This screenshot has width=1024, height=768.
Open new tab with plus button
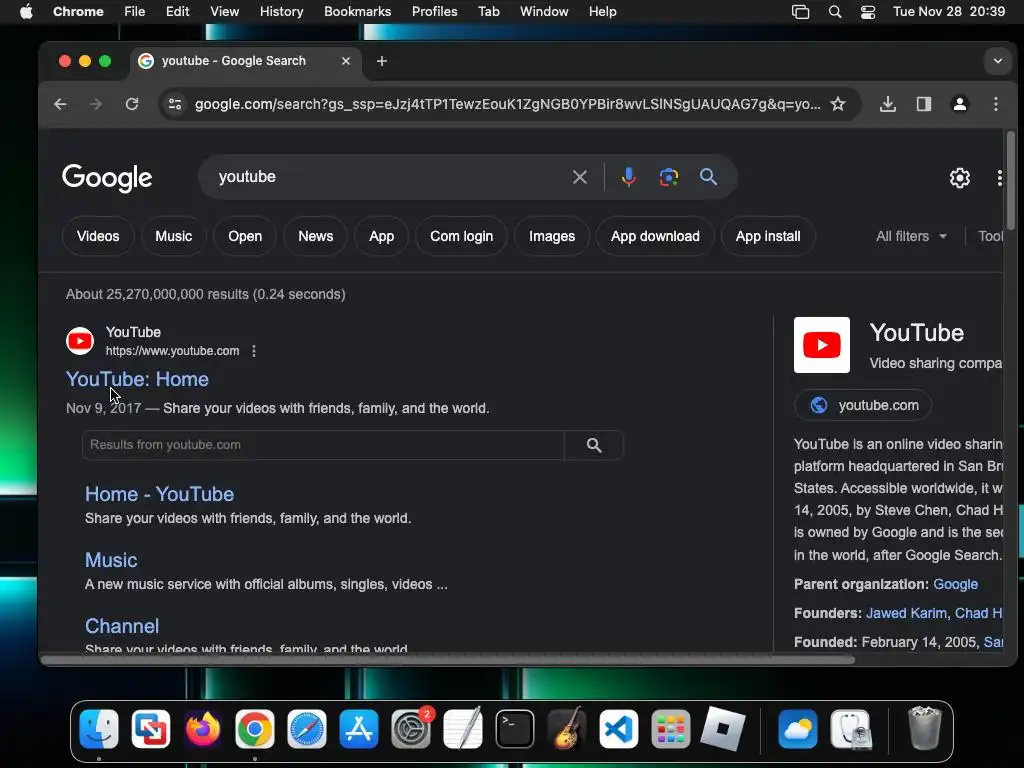click(382, 61)
